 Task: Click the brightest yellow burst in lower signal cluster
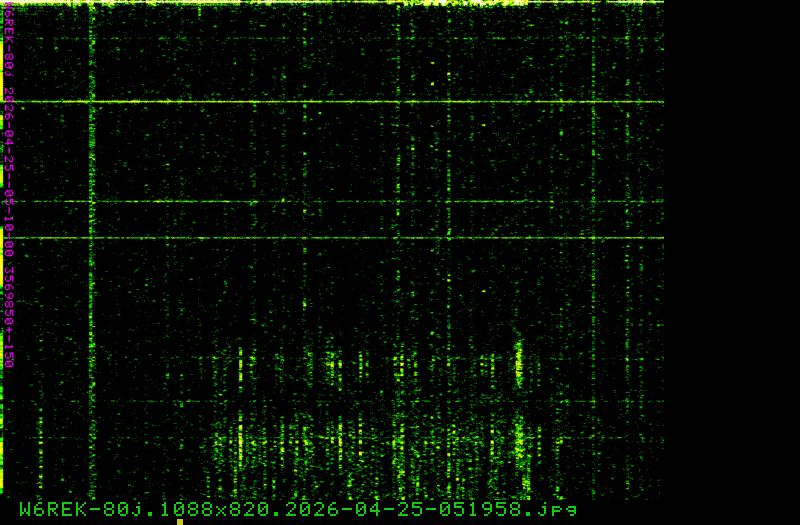(x=520, y=442)
